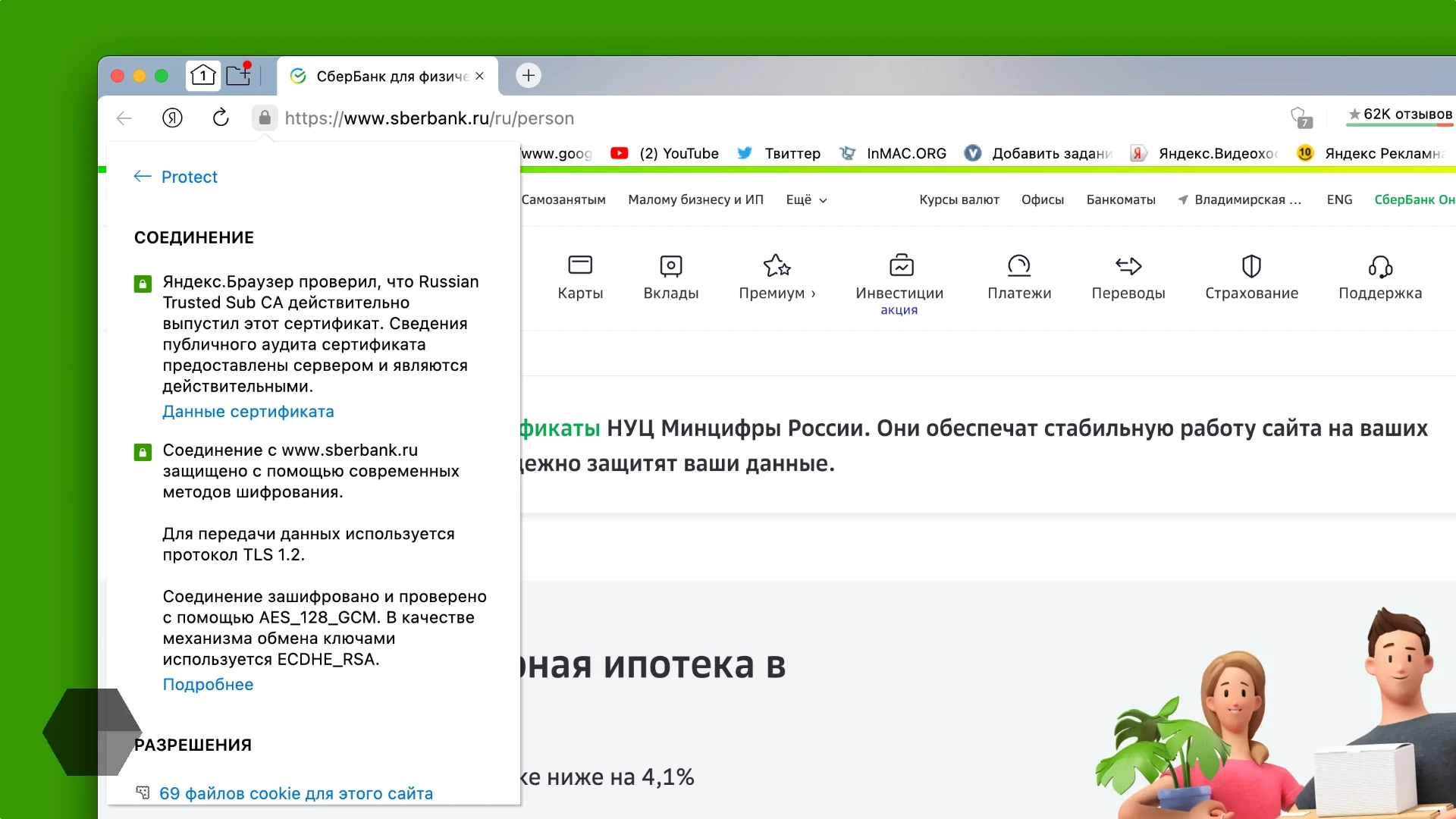Open the www.goog bookmark
1456x819 pixels.
557,153
